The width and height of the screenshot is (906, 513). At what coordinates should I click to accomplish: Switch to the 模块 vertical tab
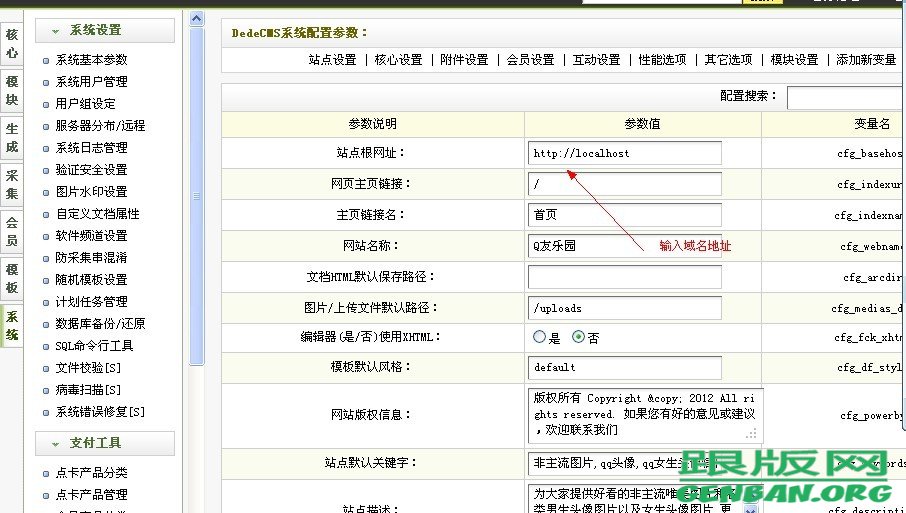tap(12, 91)
